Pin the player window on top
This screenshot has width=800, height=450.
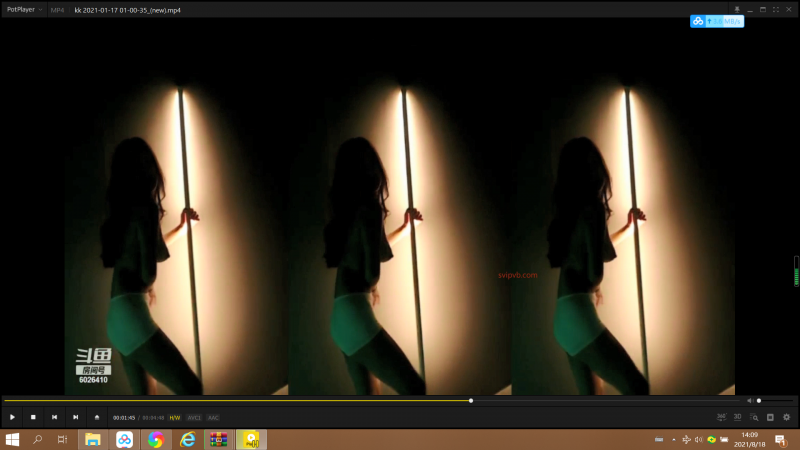737,9
